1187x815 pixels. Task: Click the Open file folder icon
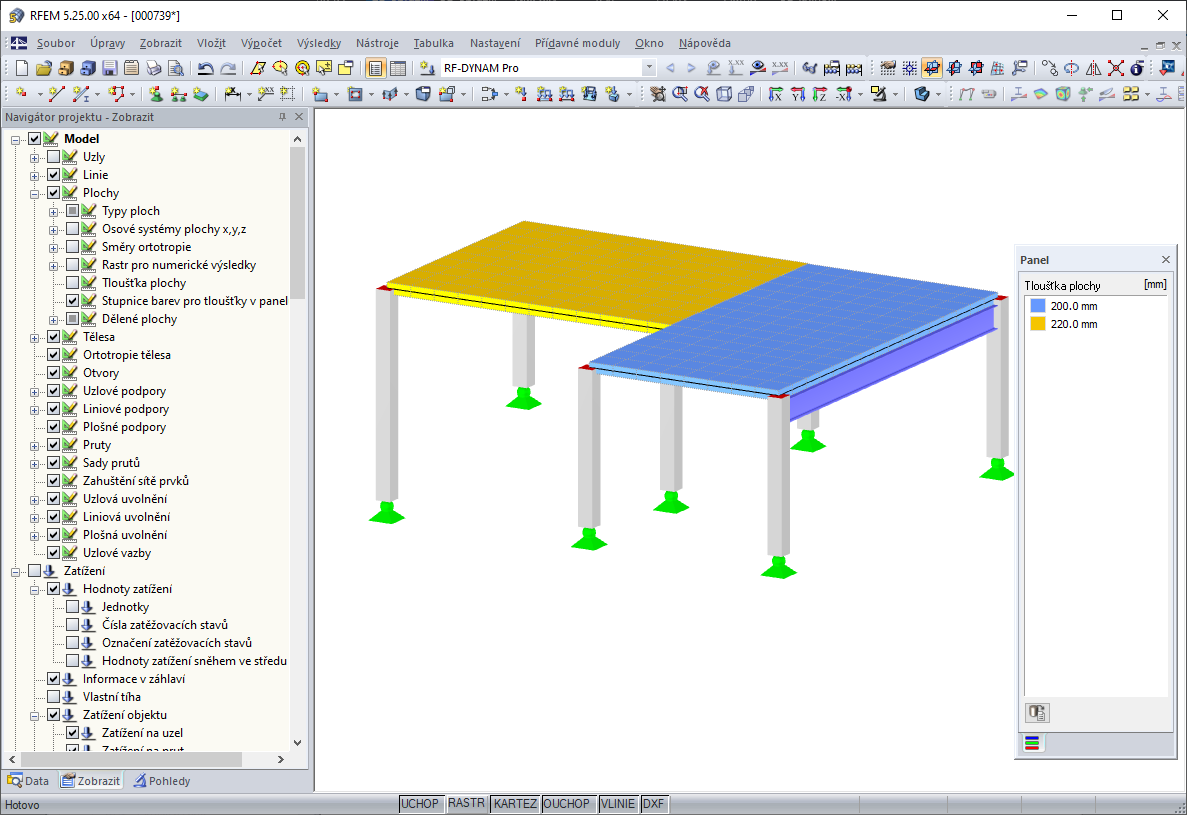point(43,68)
